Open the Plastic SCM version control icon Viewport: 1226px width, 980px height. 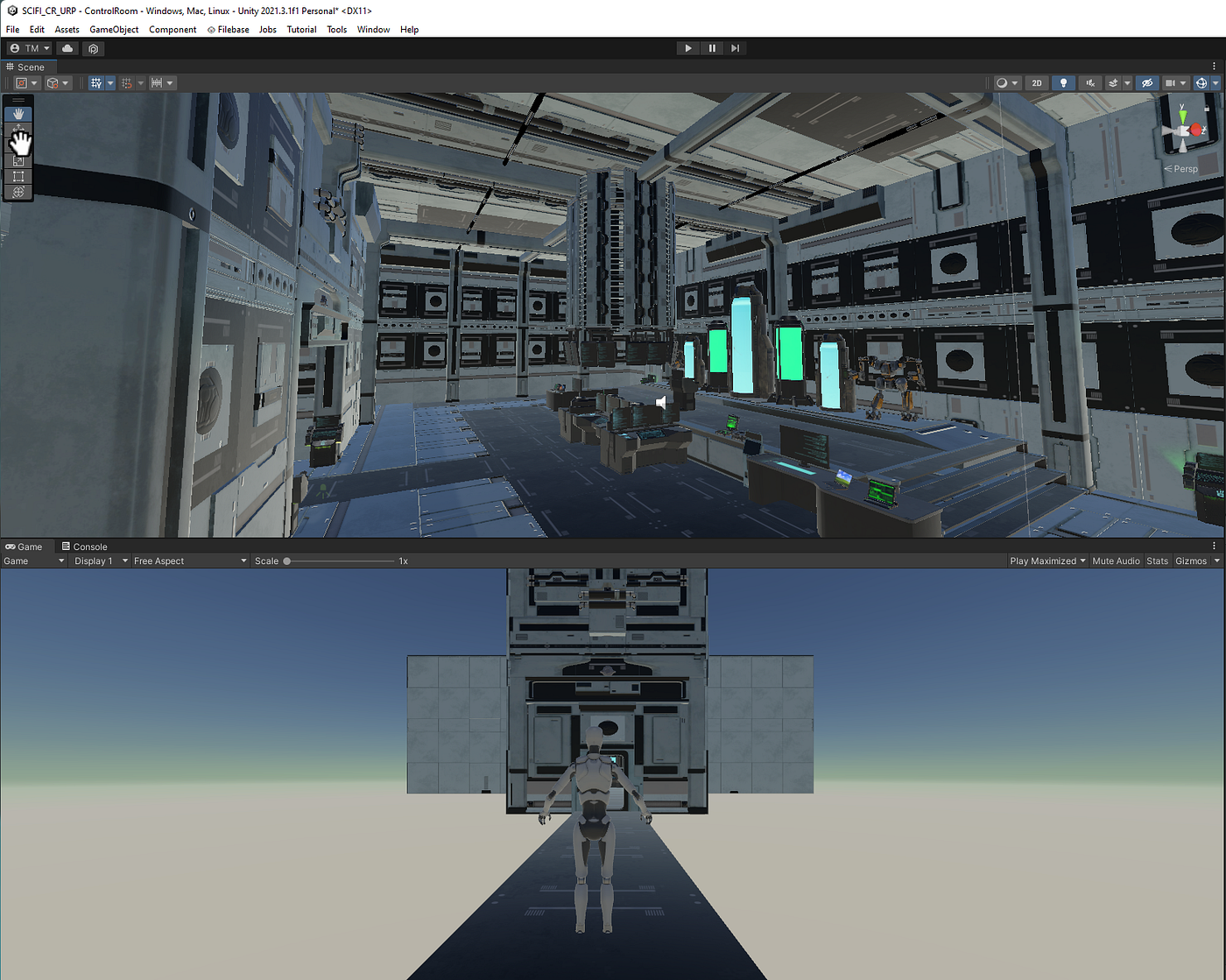tap(94, 48)
